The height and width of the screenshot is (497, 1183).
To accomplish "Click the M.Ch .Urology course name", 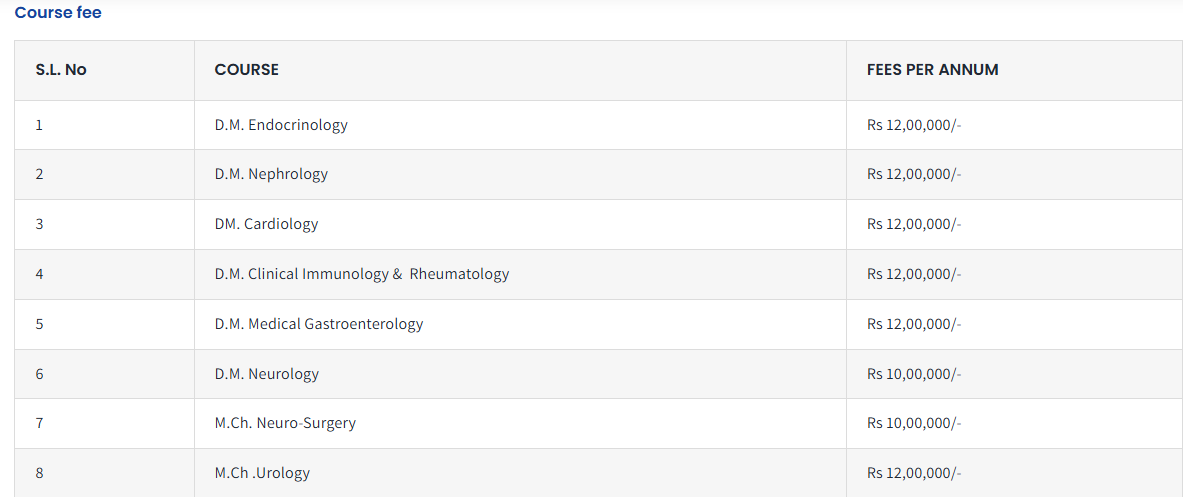I will point(262,473).
